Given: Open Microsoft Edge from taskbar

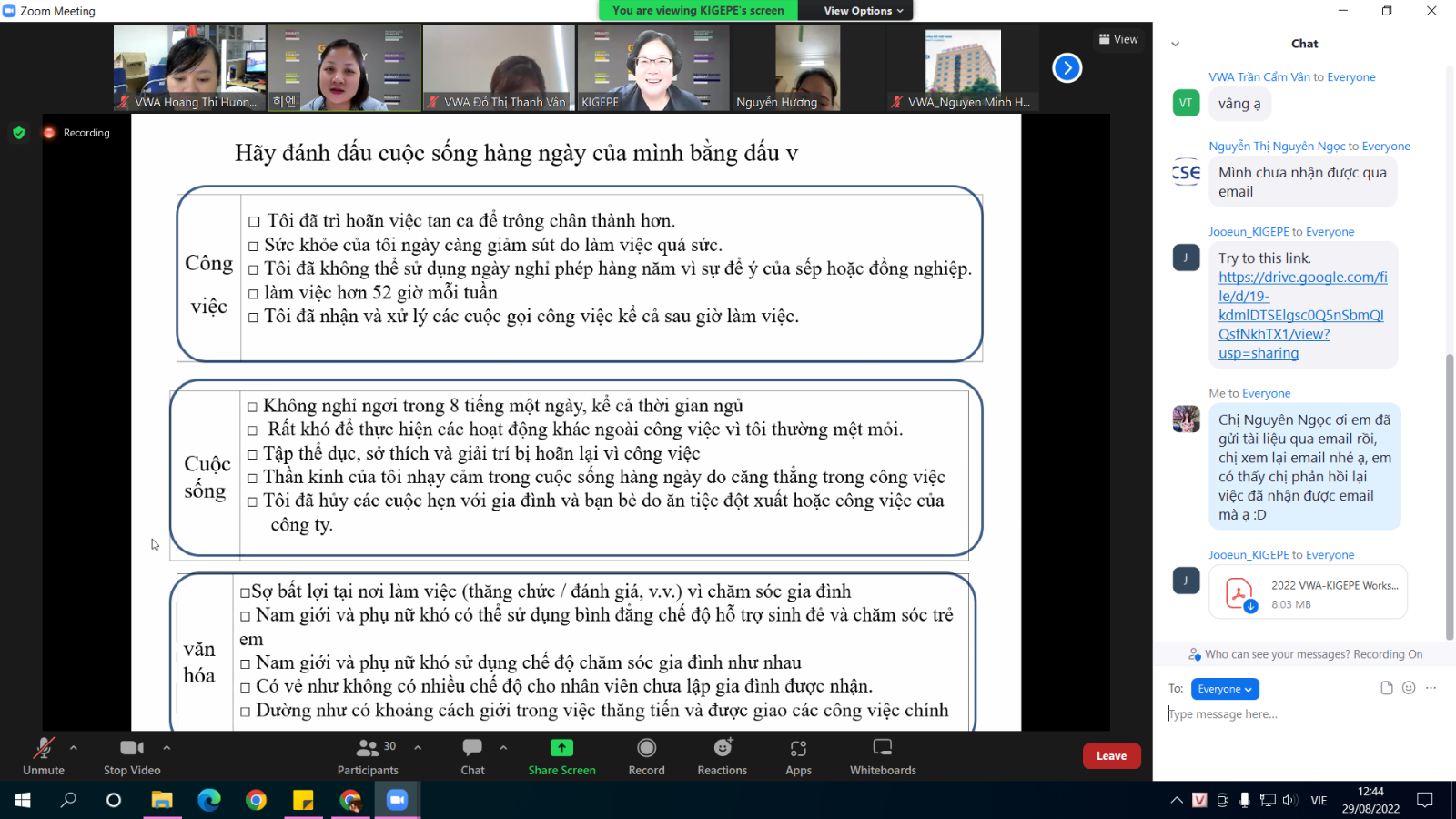Looking at the screenshot, I should pyautogui.click(x=209, y=800).
